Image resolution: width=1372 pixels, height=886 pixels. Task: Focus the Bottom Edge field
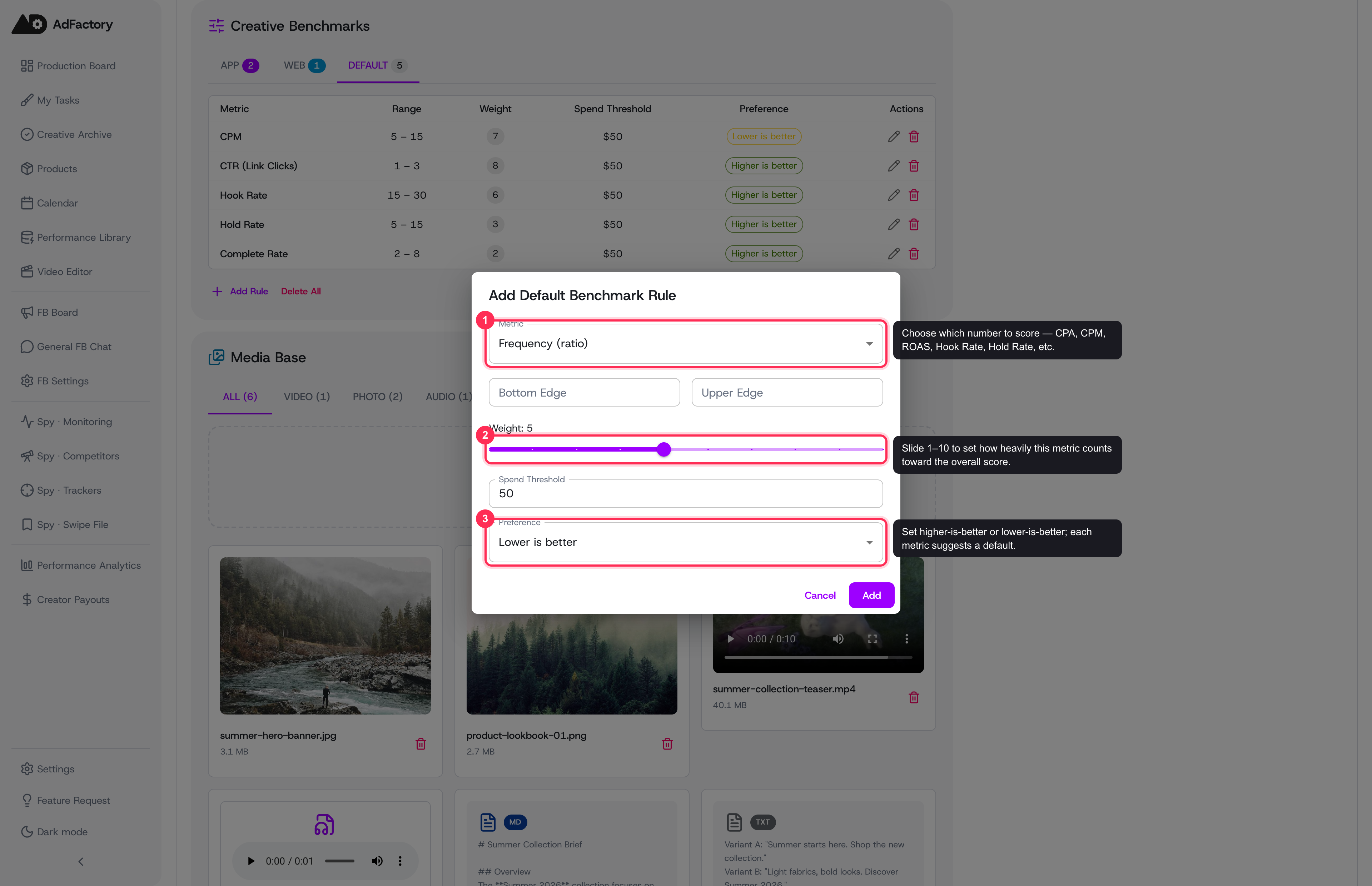(x=584, y=392)
